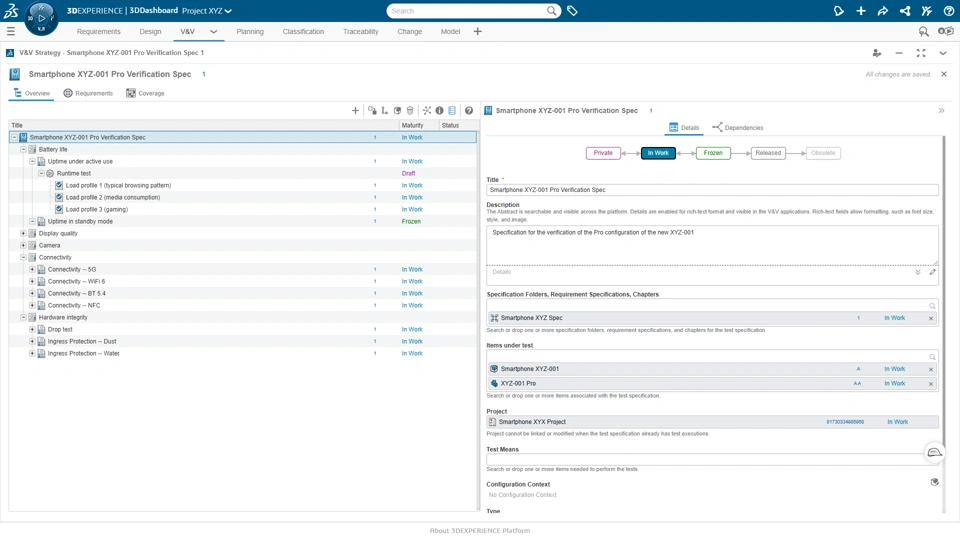Open the Requirements sub-tab of the spec

point(88,93)
